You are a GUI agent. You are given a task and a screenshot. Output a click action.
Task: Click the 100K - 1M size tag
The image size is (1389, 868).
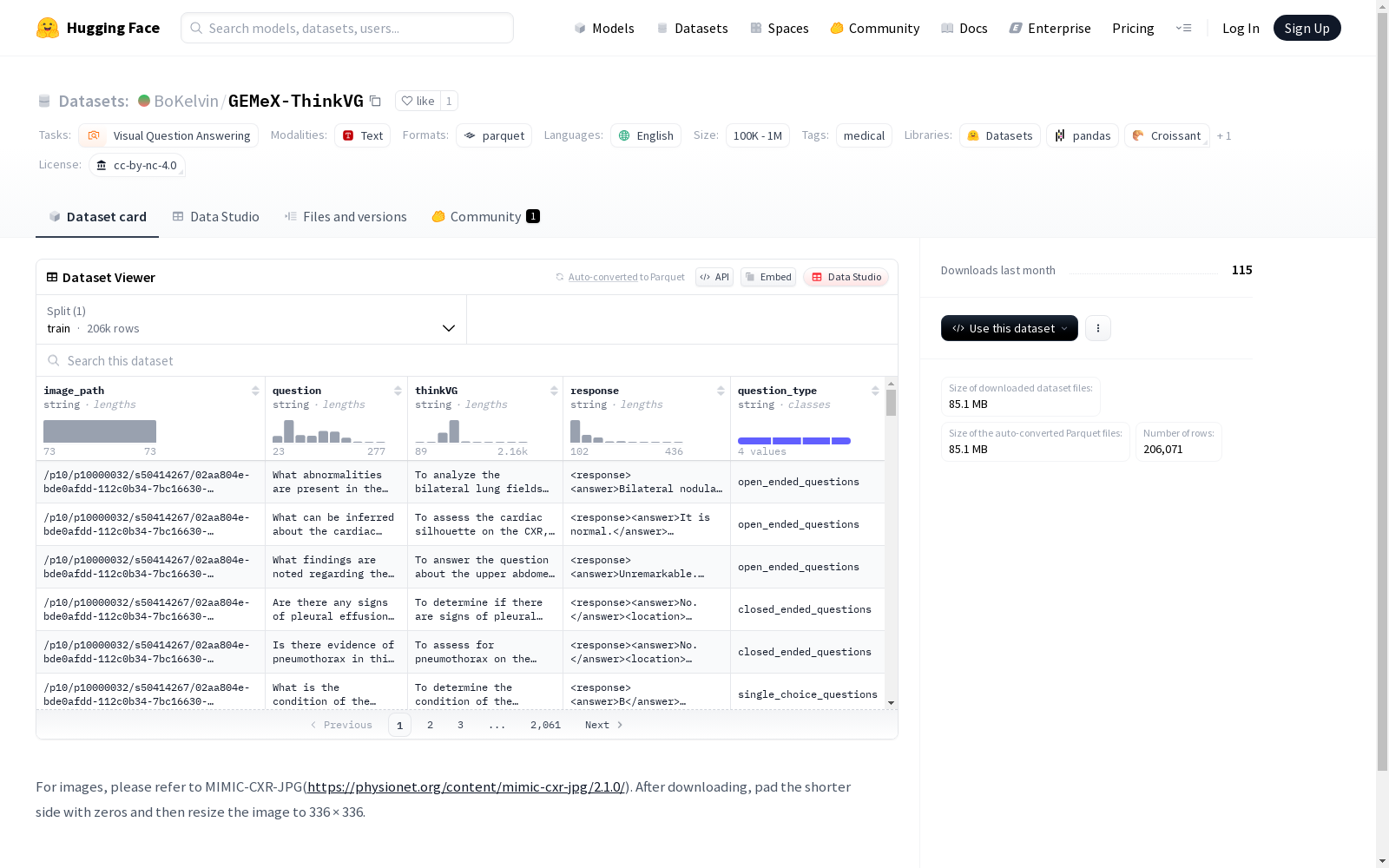tap(757, 135)
